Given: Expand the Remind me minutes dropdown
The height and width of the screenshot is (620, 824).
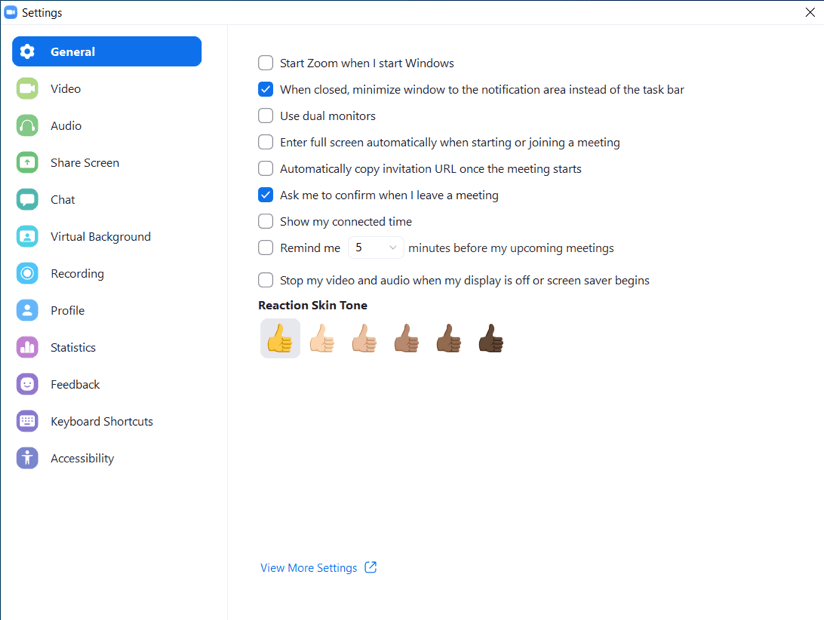Looking at the screenshot, I should point(376,247).
